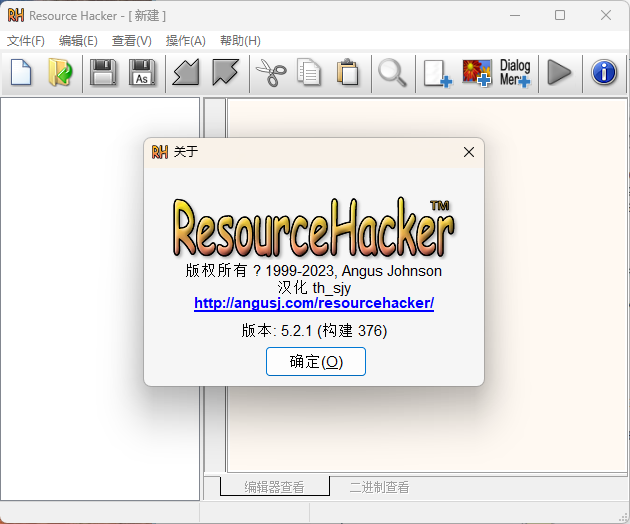Open the 文件(F) menu
The height and width of the screenshot is (524, 630).
pyautogui.click(x=26, y=41)
